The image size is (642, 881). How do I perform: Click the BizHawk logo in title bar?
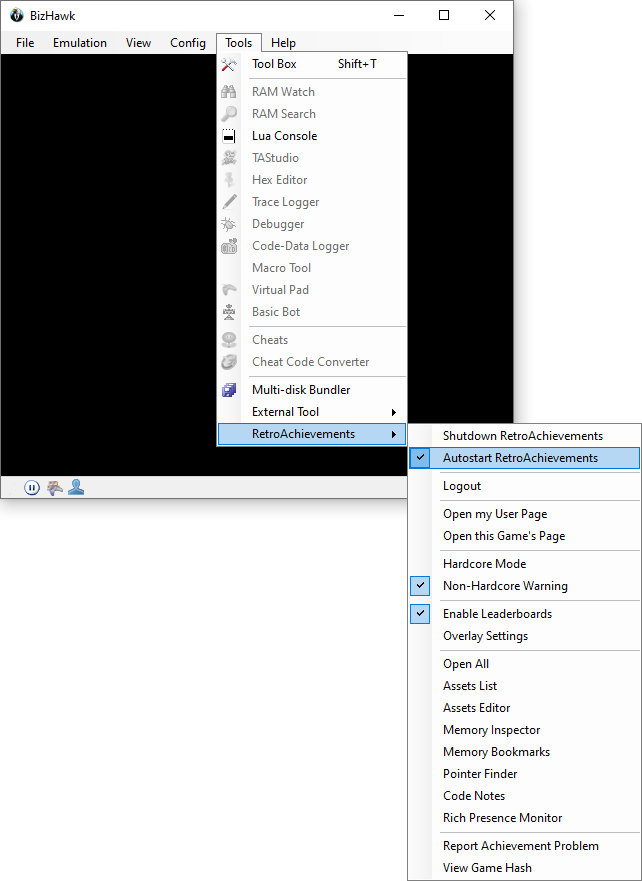coord(17,16)
